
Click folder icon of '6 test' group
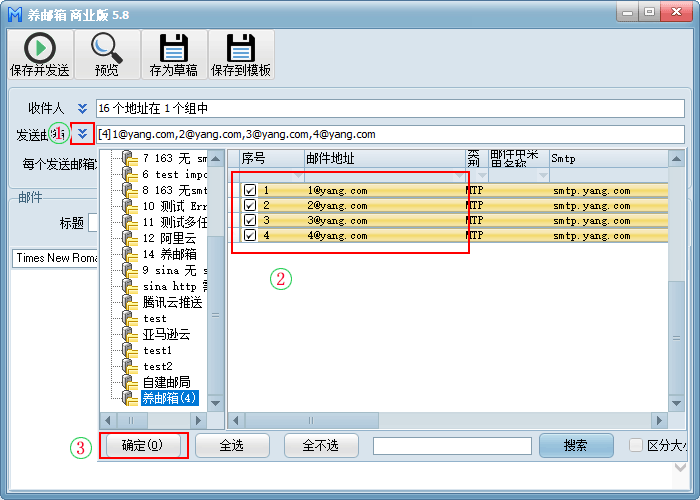tap(130, 175)
